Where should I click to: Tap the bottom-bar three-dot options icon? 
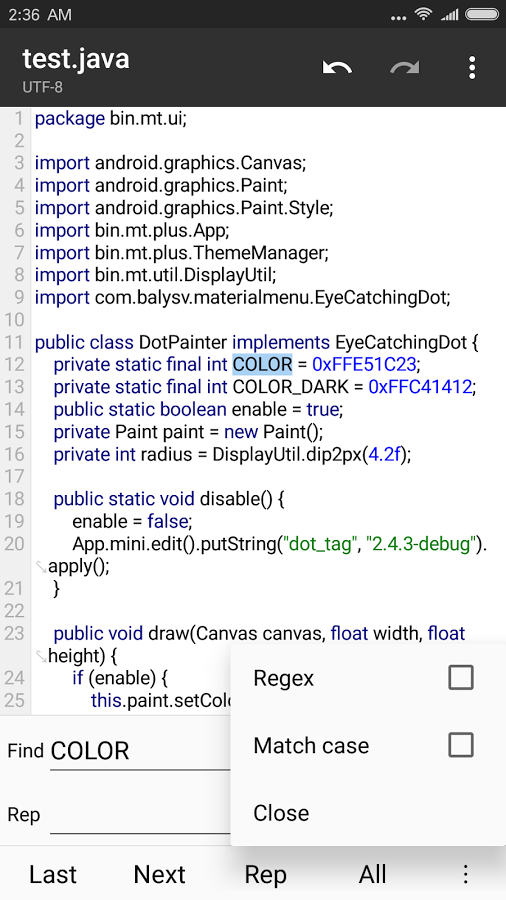pos(465,874)
